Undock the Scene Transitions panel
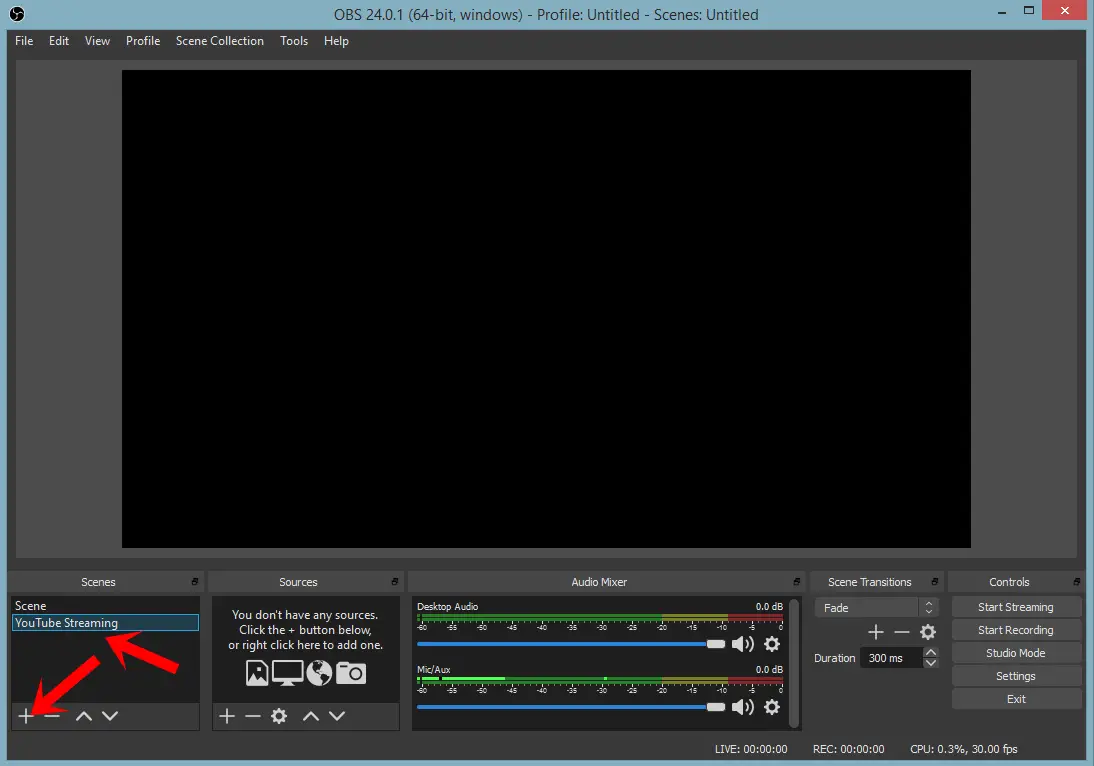 pyautogui.click(x=935, y=582)
